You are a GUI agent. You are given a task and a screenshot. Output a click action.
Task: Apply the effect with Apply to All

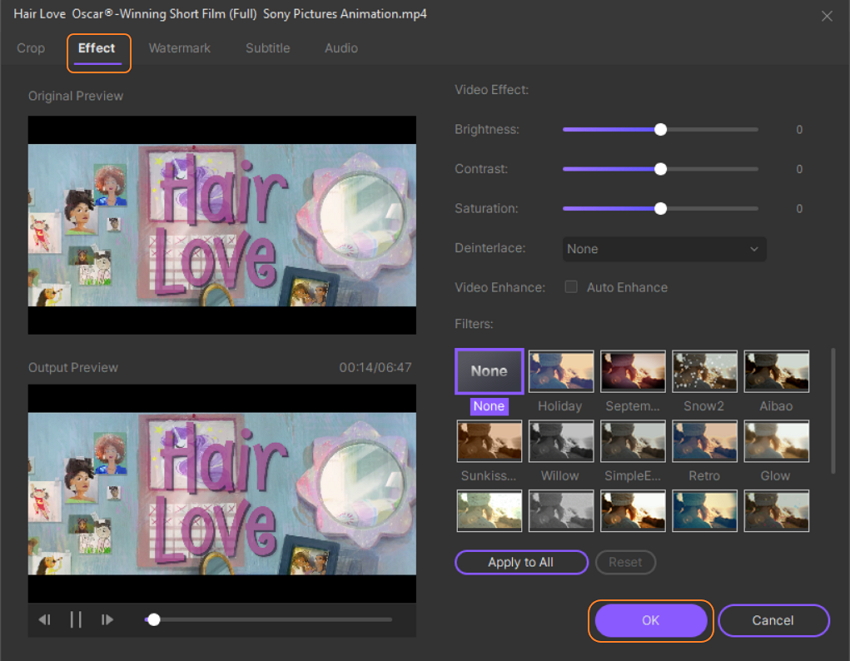(521, 562)
